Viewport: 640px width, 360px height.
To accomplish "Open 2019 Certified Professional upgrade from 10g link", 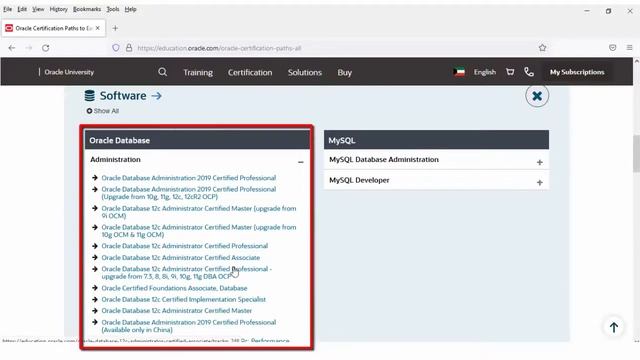I will pyautogui.click(x=189, y=193).
